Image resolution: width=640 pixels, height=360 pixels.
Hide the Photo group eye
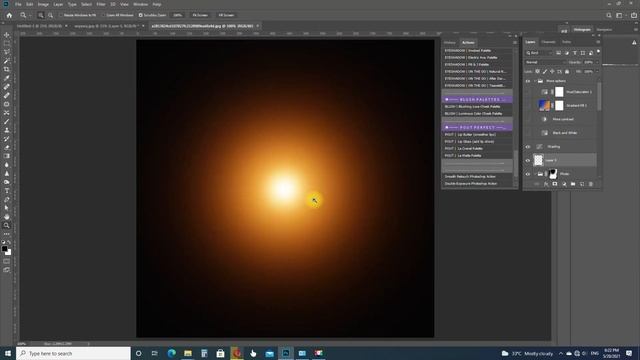[x=528, y=174]
